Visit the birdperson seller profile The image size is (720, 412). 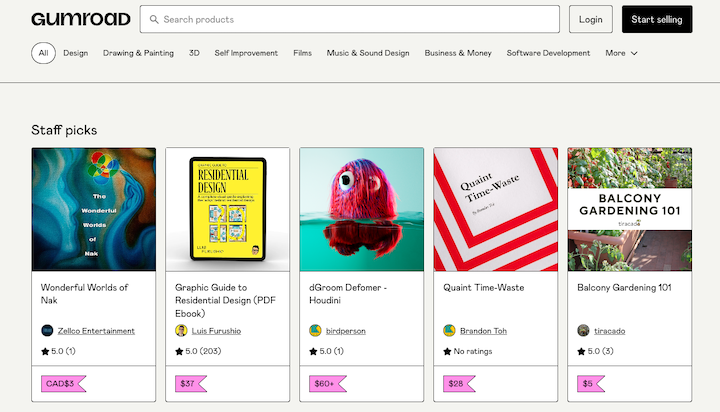346,331
